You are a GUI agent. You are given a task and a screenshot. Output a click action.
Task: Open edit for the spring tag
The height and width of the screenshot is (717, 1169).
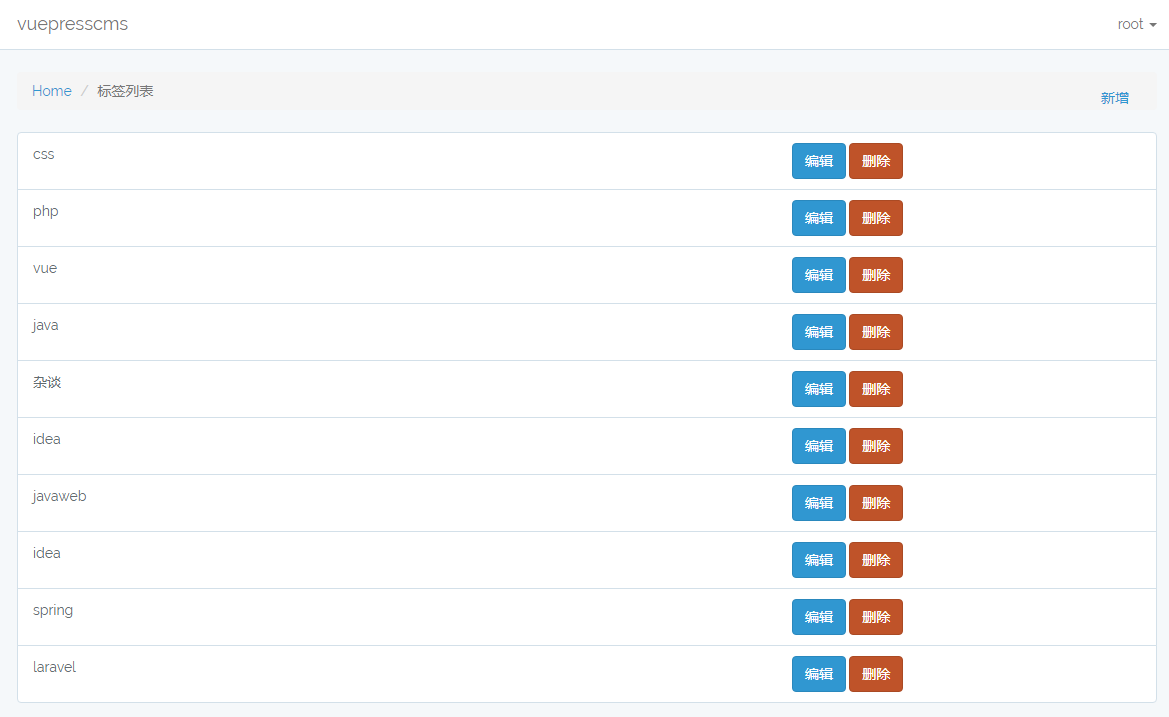818,617
